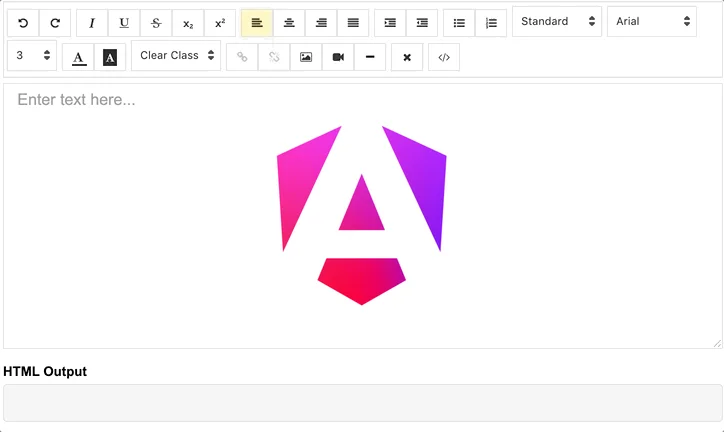The width and height of the screenshot is (724, 432).
Task: Click the 'HTML Output' heading
Action: coord(45,372)
